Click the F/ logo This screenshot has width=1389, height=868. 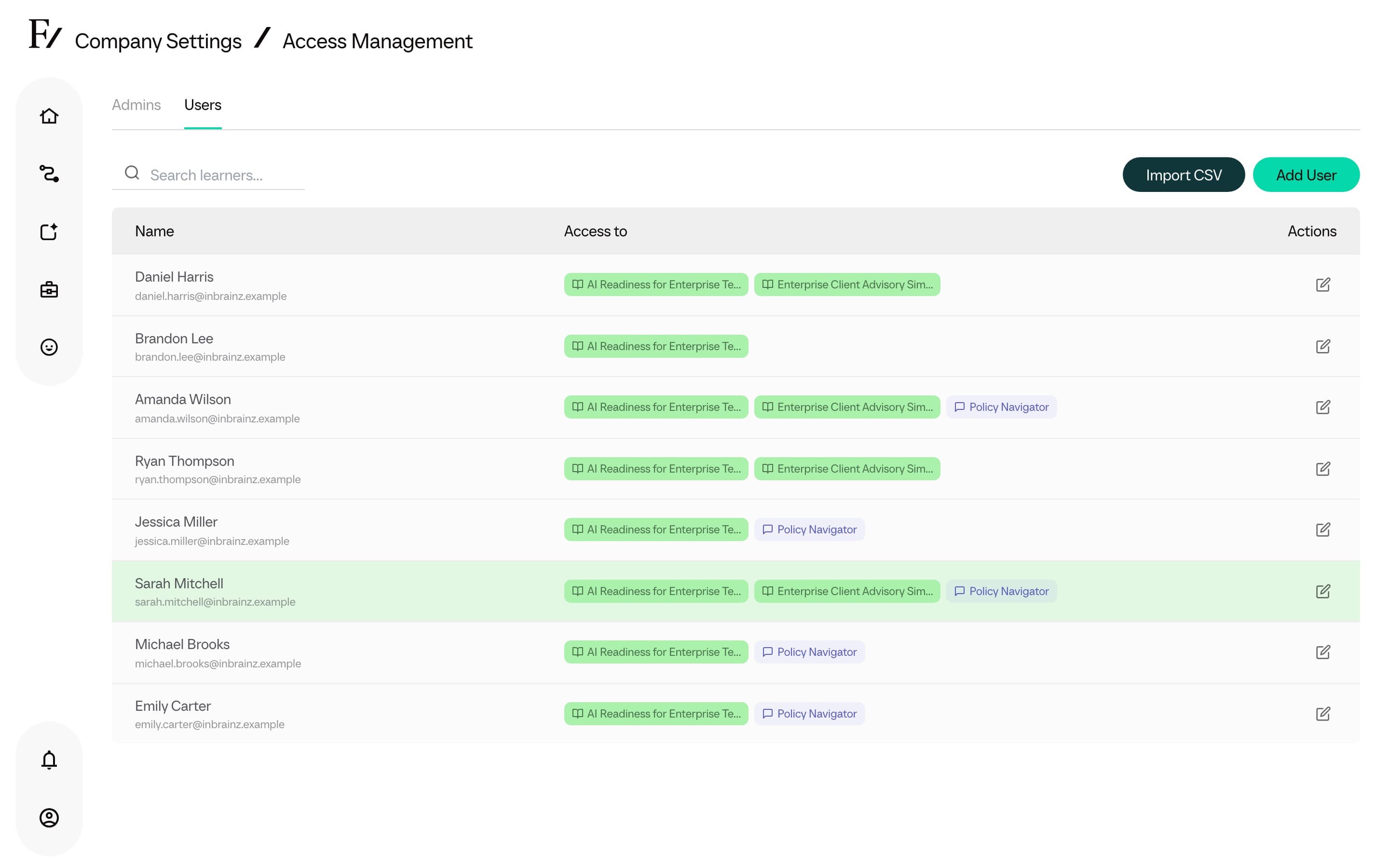45,34
